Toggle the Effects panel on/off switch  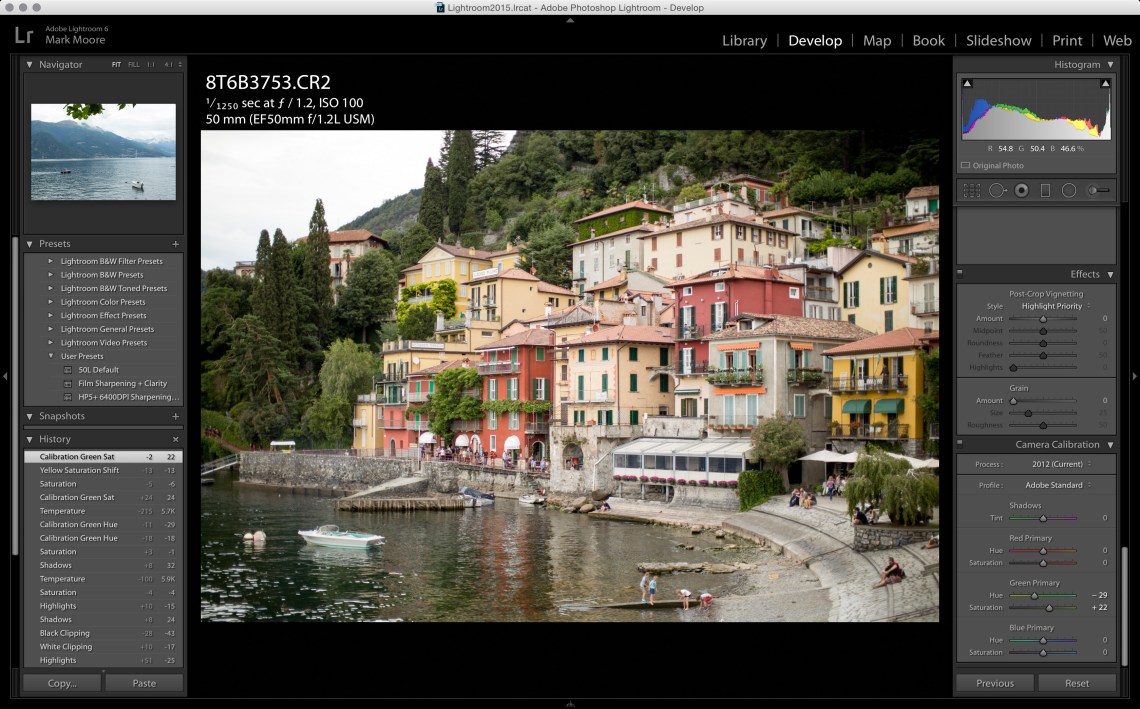[960, 274]
